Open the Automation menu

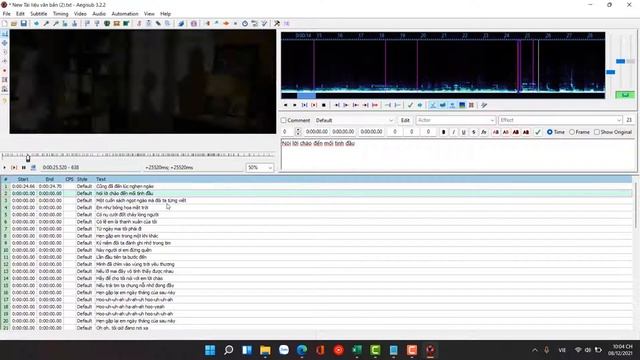pos(125,14)
